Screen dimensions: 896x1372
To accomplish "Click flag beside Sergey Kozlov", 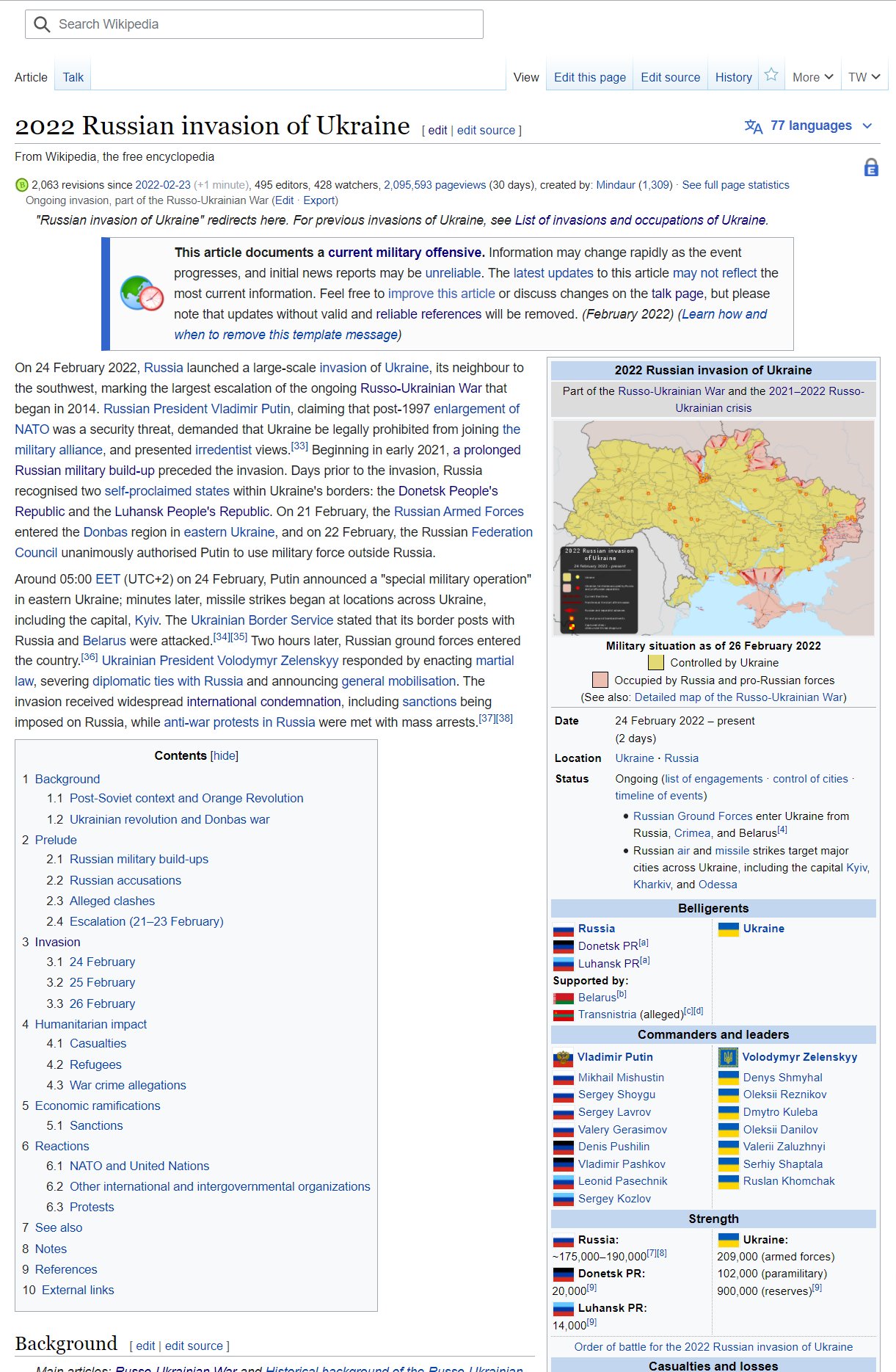I will pyautogui.click(x=564, y=1199).
